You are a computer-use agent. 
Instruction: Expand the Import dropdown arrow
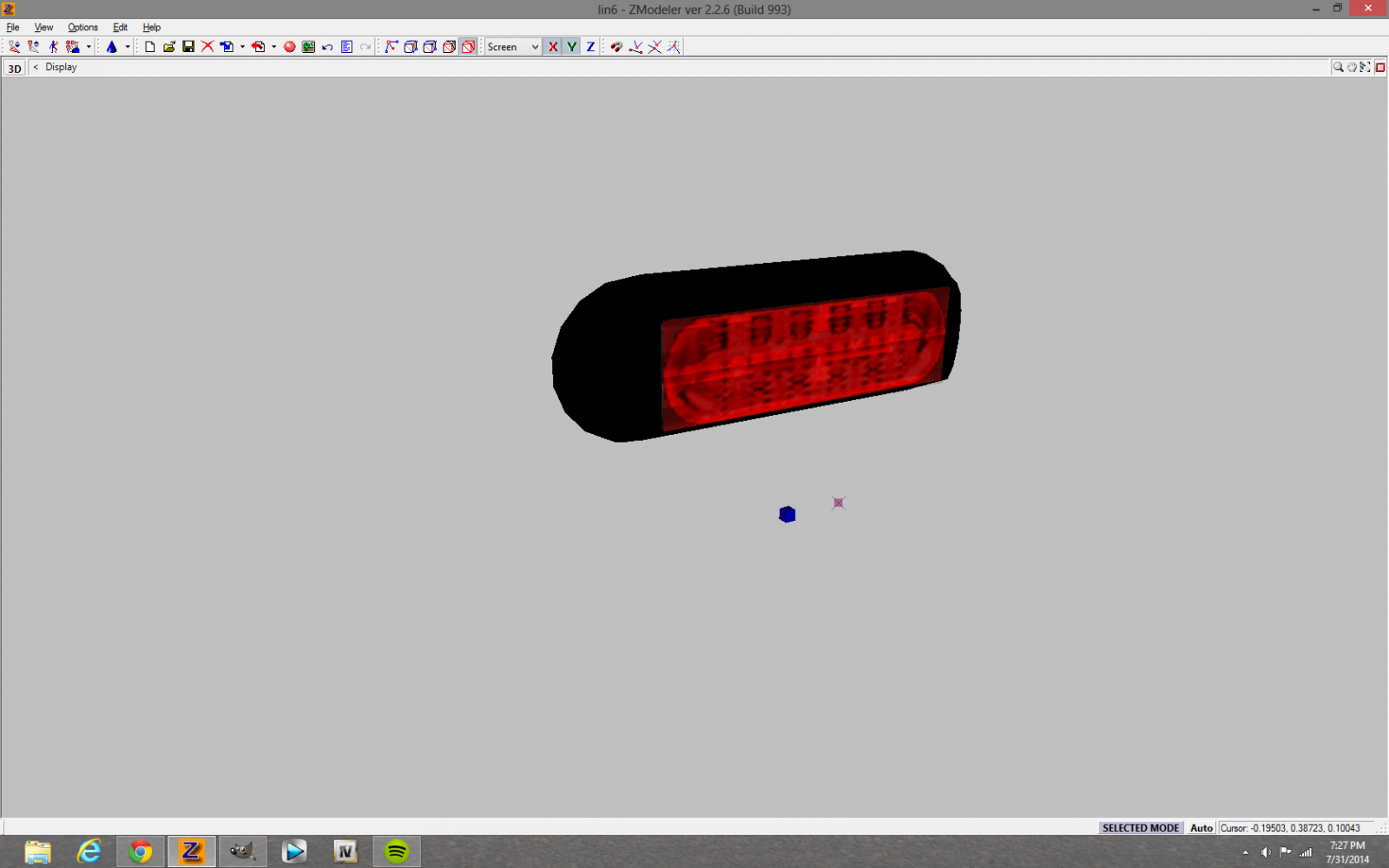pos(242,47)
